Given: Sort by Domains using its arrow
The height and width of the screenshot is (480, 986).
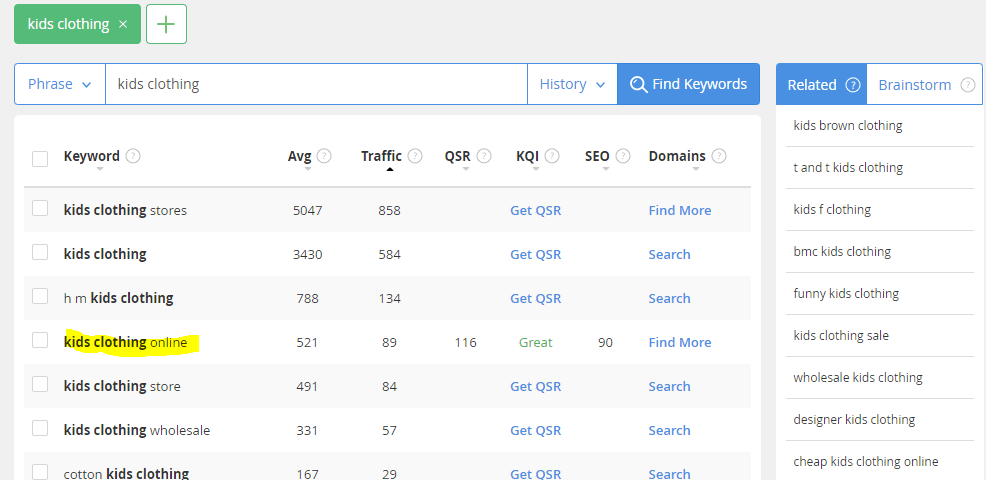Looking at the screenshot, I should [695, 169].
